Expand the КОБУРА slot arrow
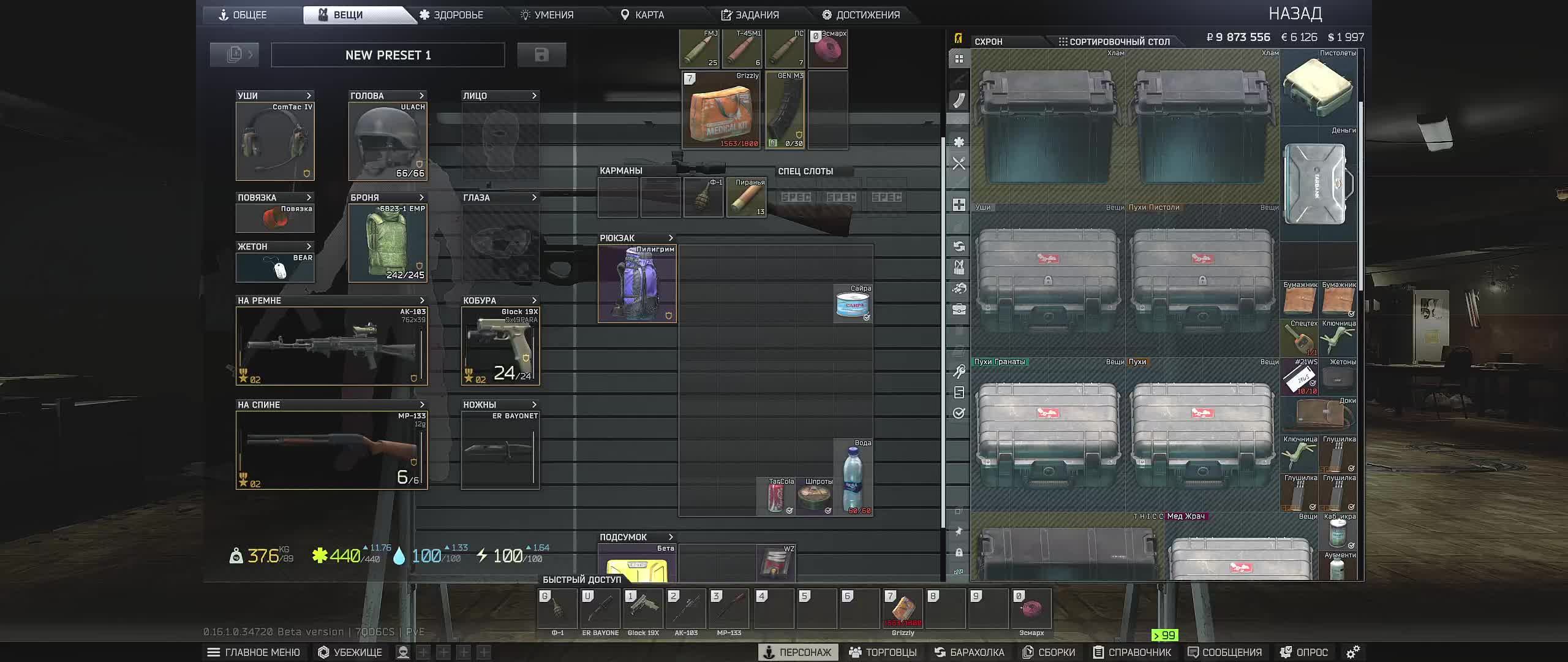 534,300
